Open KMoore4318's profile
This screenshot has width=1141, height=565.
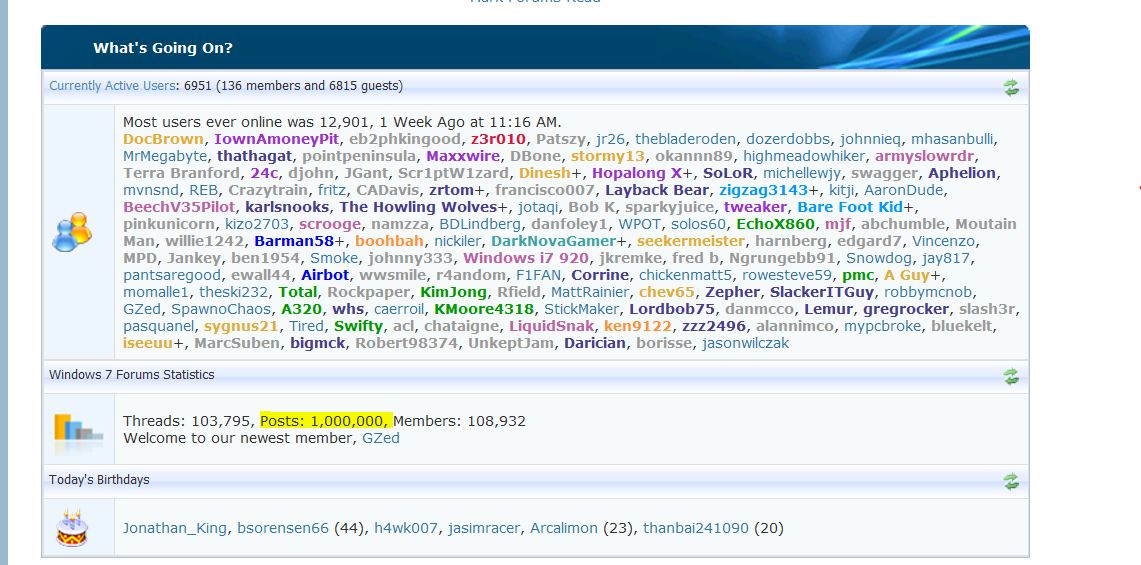[483, 309]
